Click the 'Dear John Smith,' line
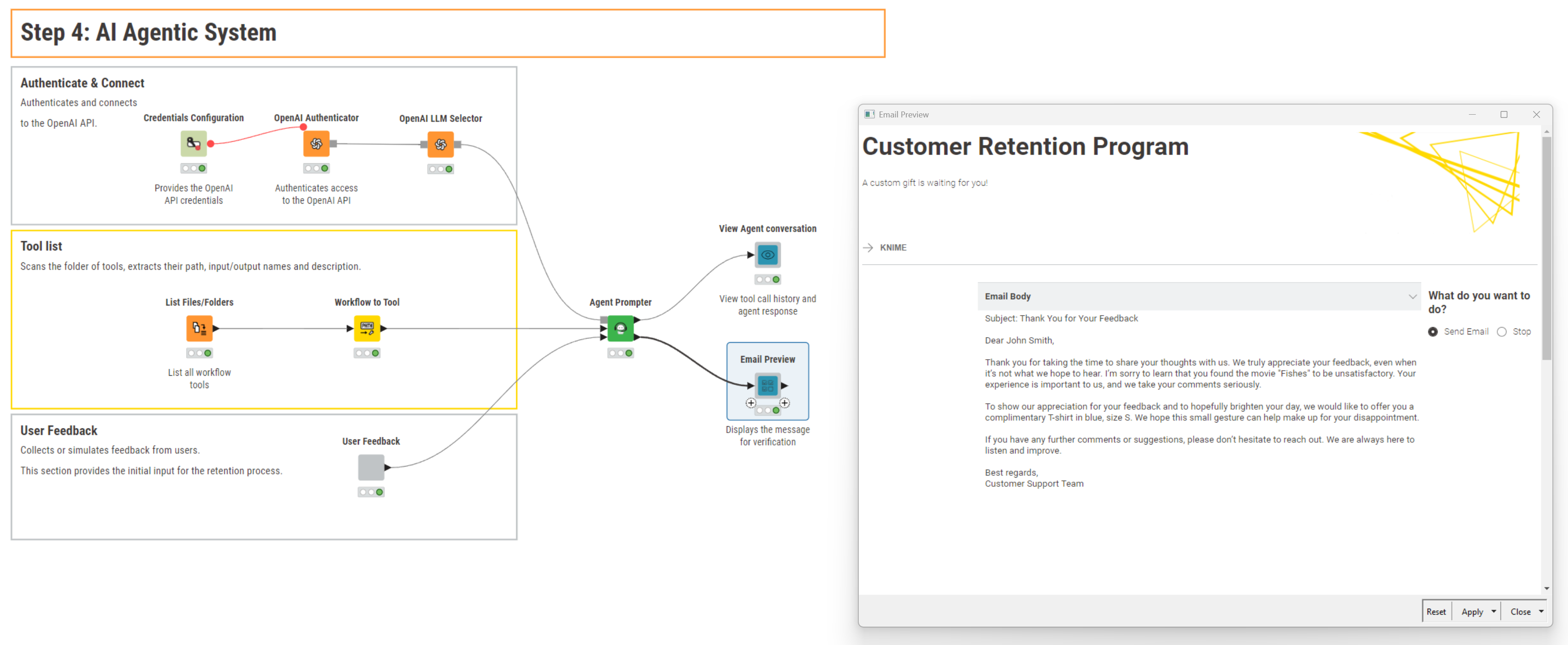This screenshot has height=645, width=1568. tap(1019, 340)
